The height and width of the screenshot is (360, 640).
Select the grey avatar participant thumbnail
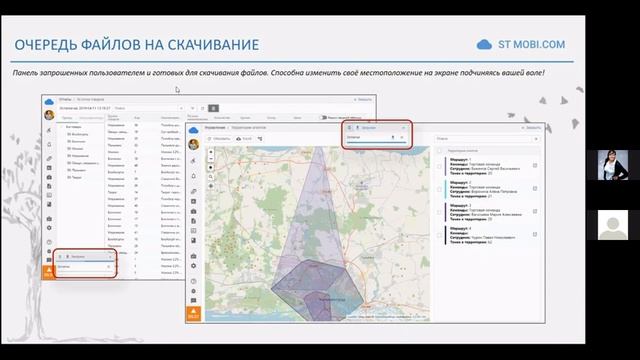(613, 225)
